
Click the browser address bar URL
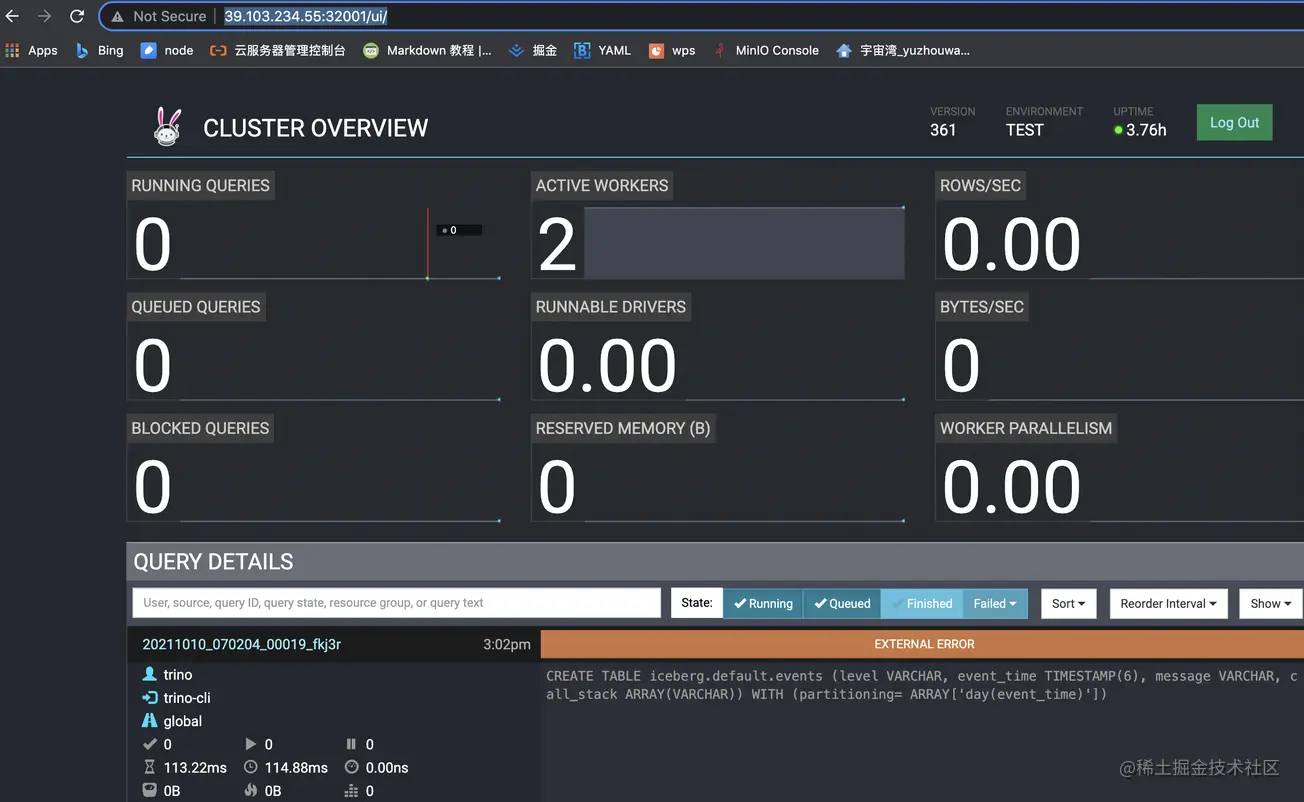click(305, 16)
